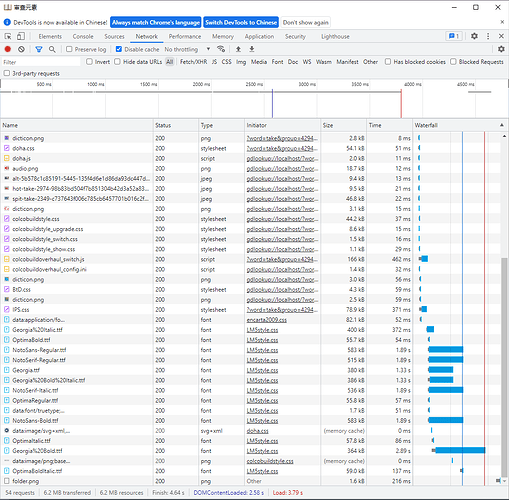Enable the Preserve log checkbox
Image resolution: width=509 pixels, height=500 pixels.
(69, 49)
